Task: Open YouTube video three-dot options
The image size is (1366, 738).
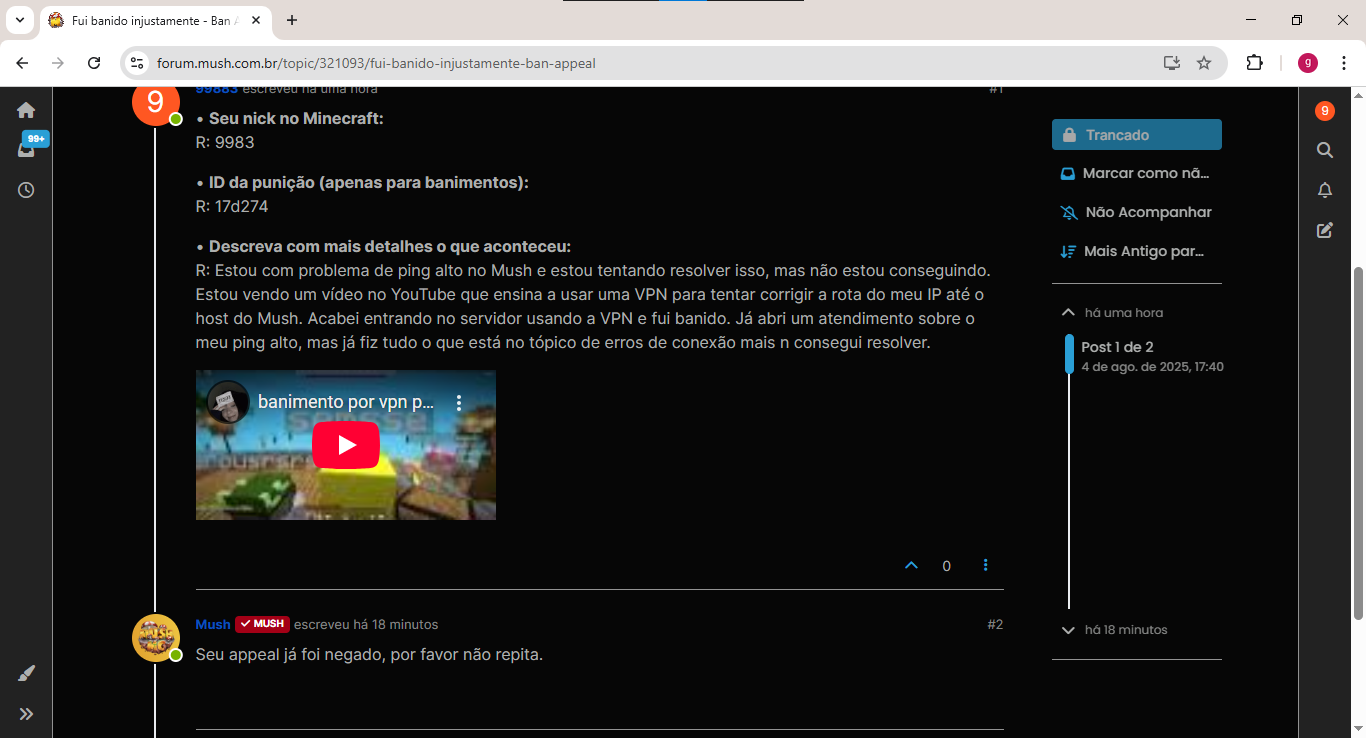Action: click(x=459, y=403)
